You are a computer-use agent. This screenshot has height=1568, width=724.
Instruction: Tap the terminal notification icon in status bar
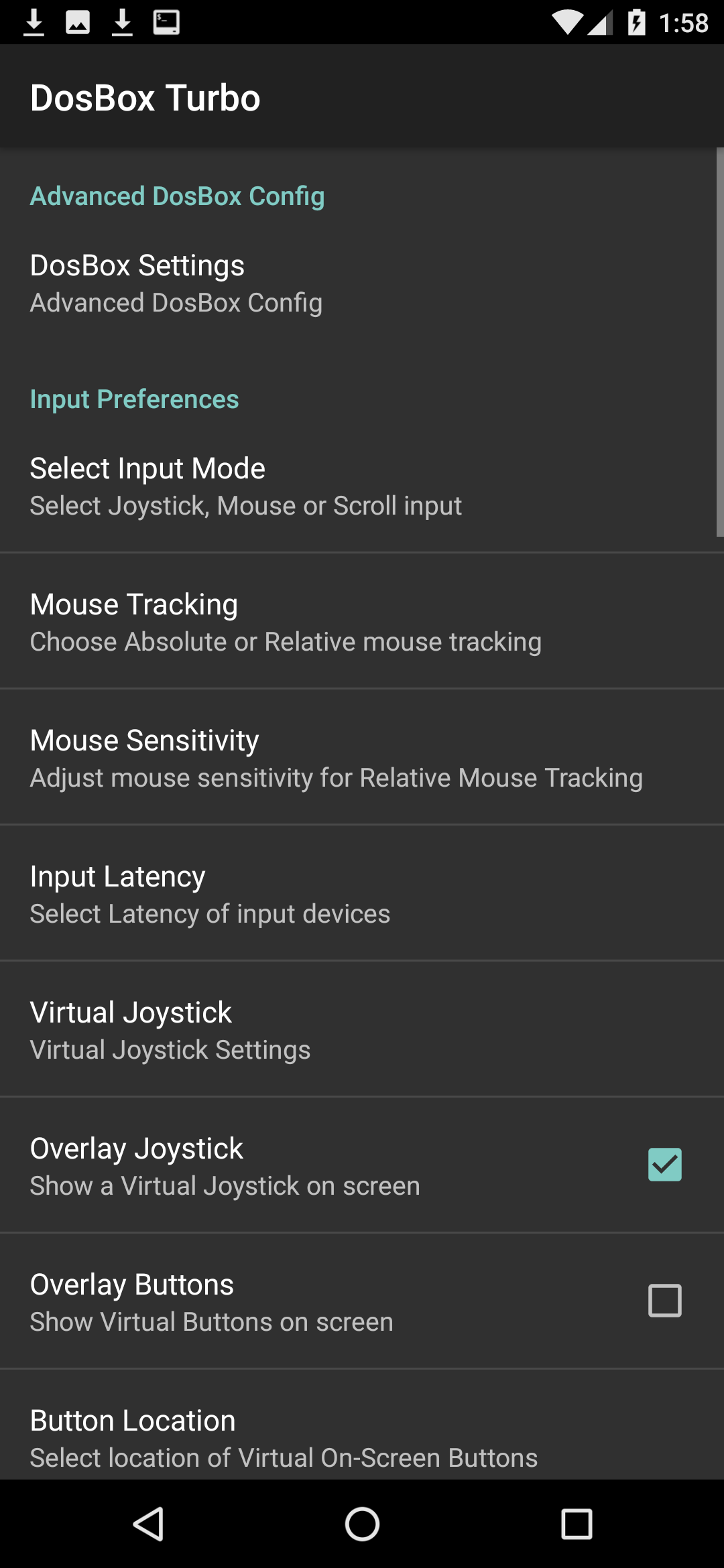tap(166, 22)
